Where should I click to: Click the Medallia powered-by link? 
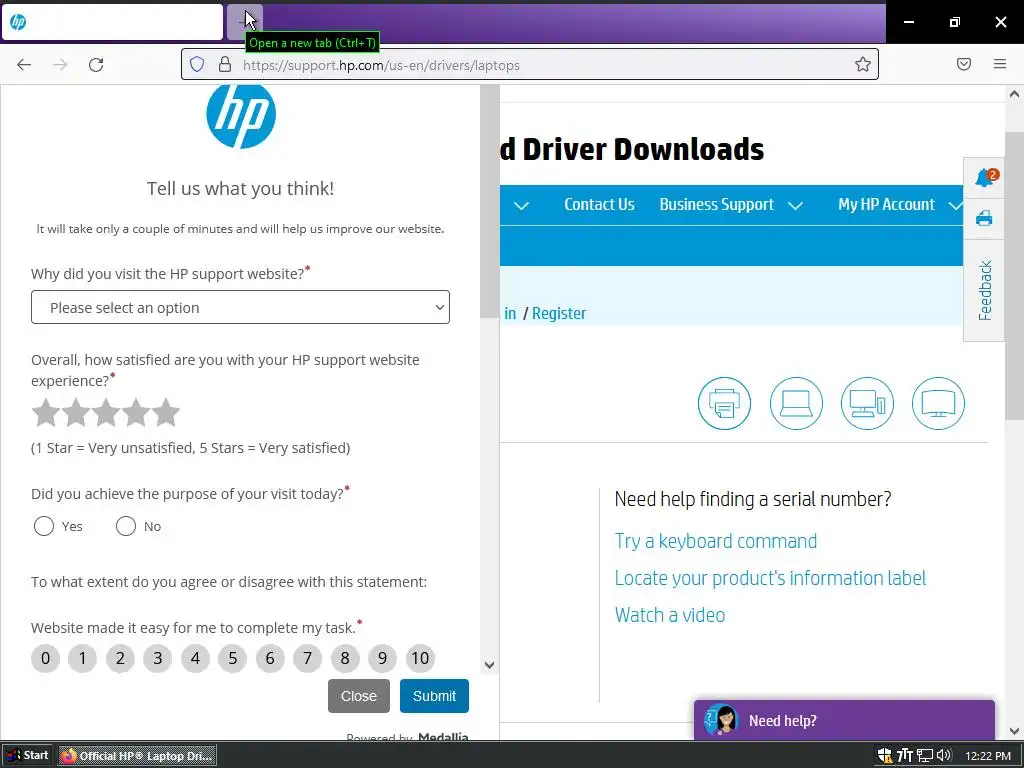coord(443,737)
